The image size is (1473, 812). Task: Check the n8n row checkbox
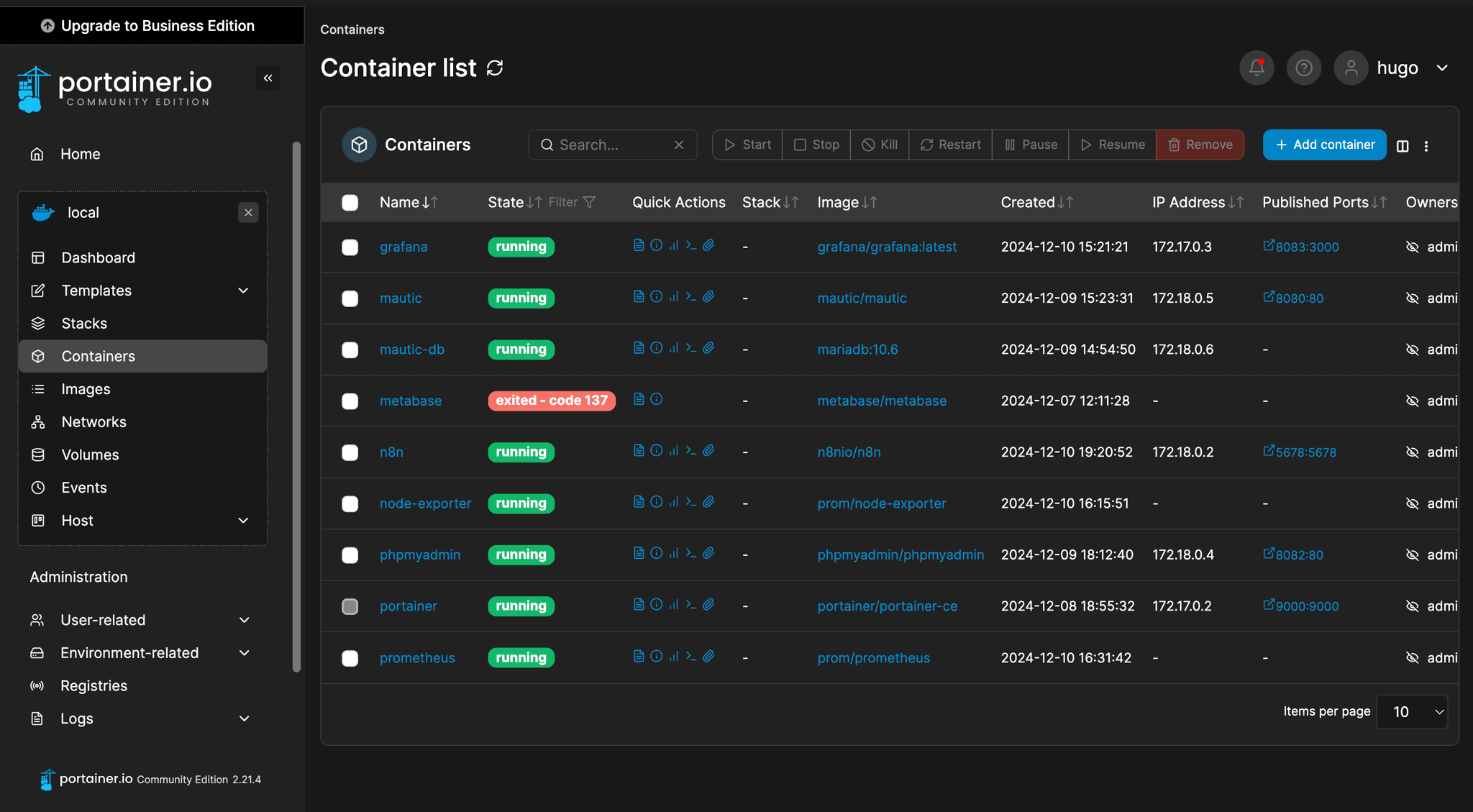(350, 452)
